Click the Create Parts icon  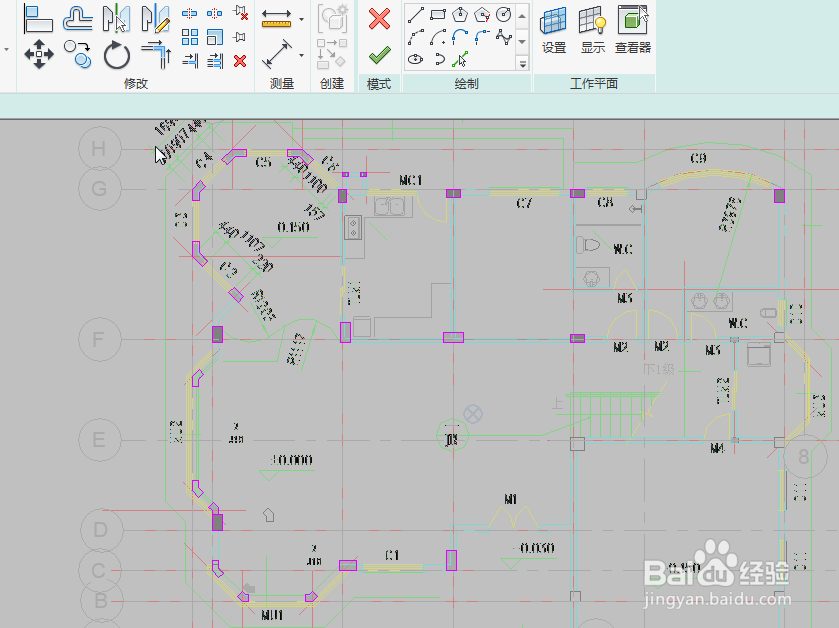(x=332, y=54)
